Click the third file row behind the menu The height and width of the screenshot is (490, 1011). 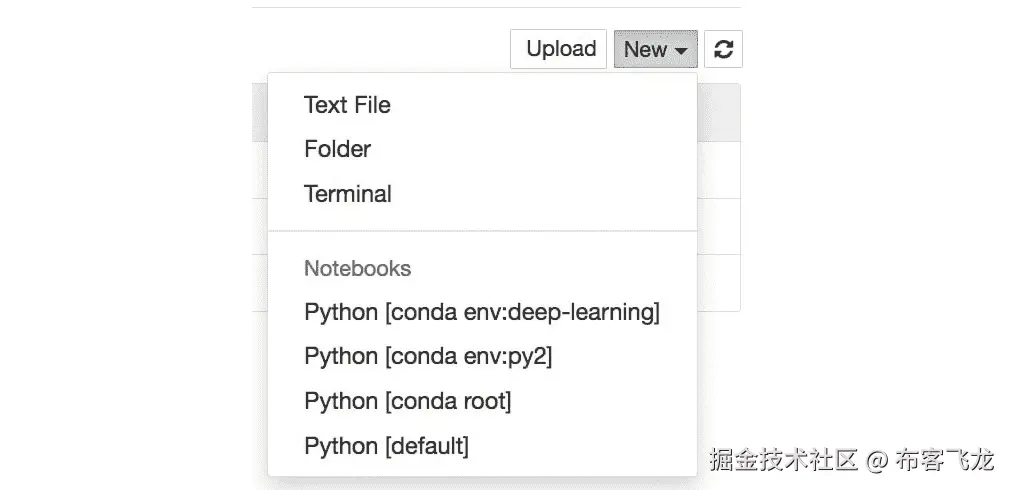click(719, 283)
